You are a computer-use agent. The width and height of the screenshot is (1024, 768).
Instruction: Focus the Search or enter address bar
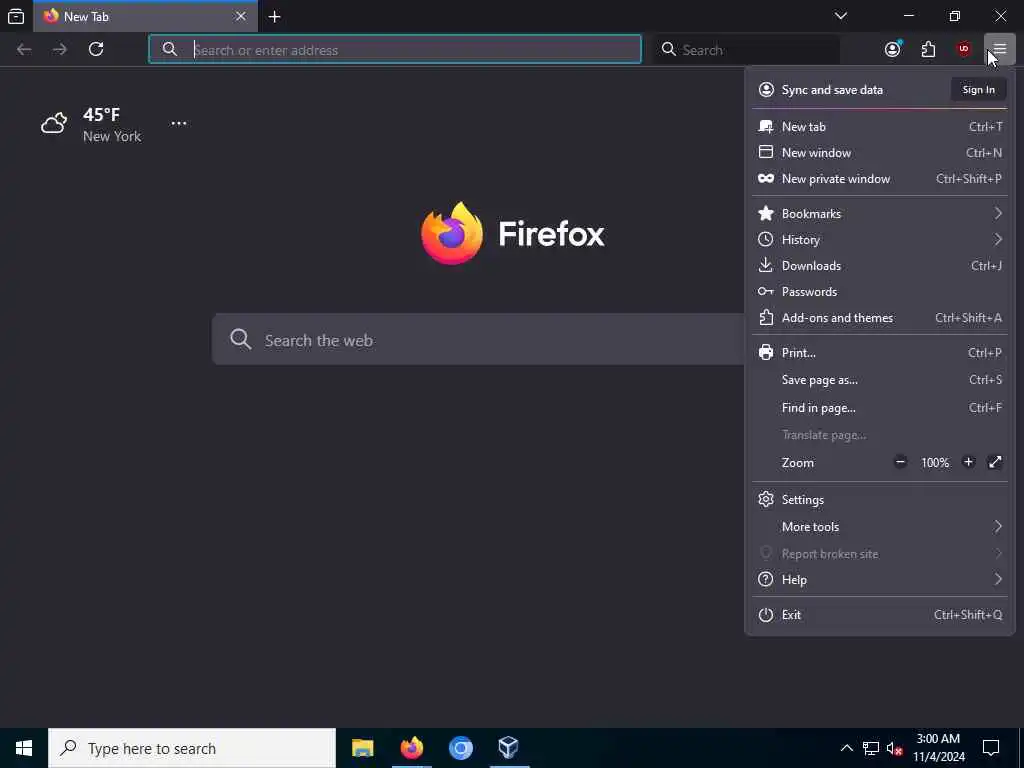tap(395, 50)
